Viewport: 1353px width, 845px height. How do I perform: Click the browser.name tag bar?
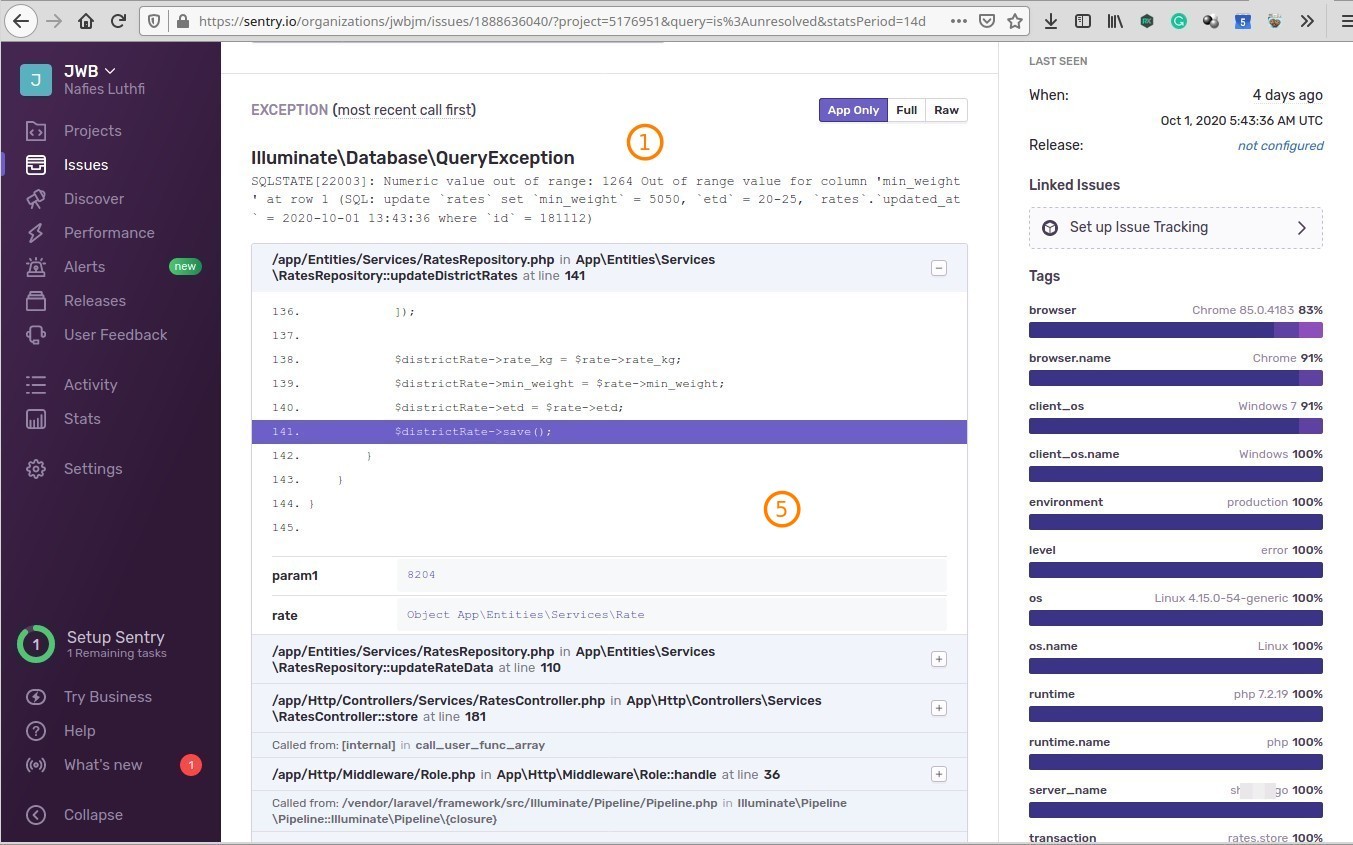(x=1175, y=378)
